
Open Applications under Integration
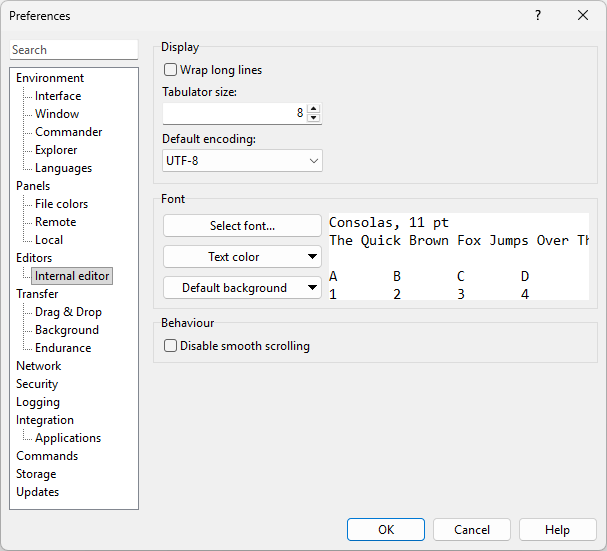point(68,438)
